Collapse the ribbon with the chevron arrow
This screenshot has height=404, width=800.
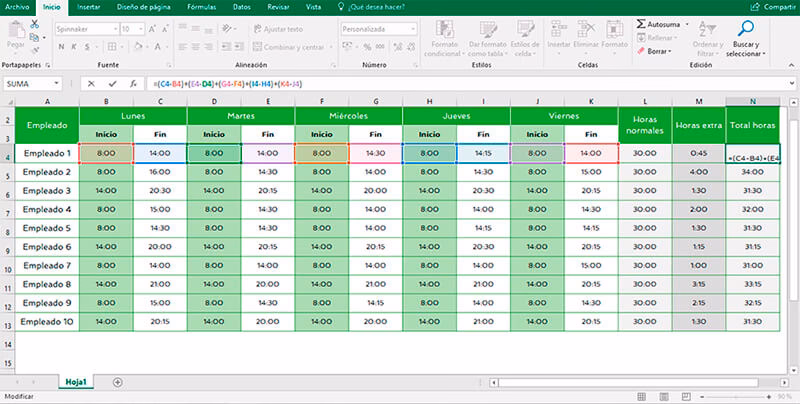791,65
